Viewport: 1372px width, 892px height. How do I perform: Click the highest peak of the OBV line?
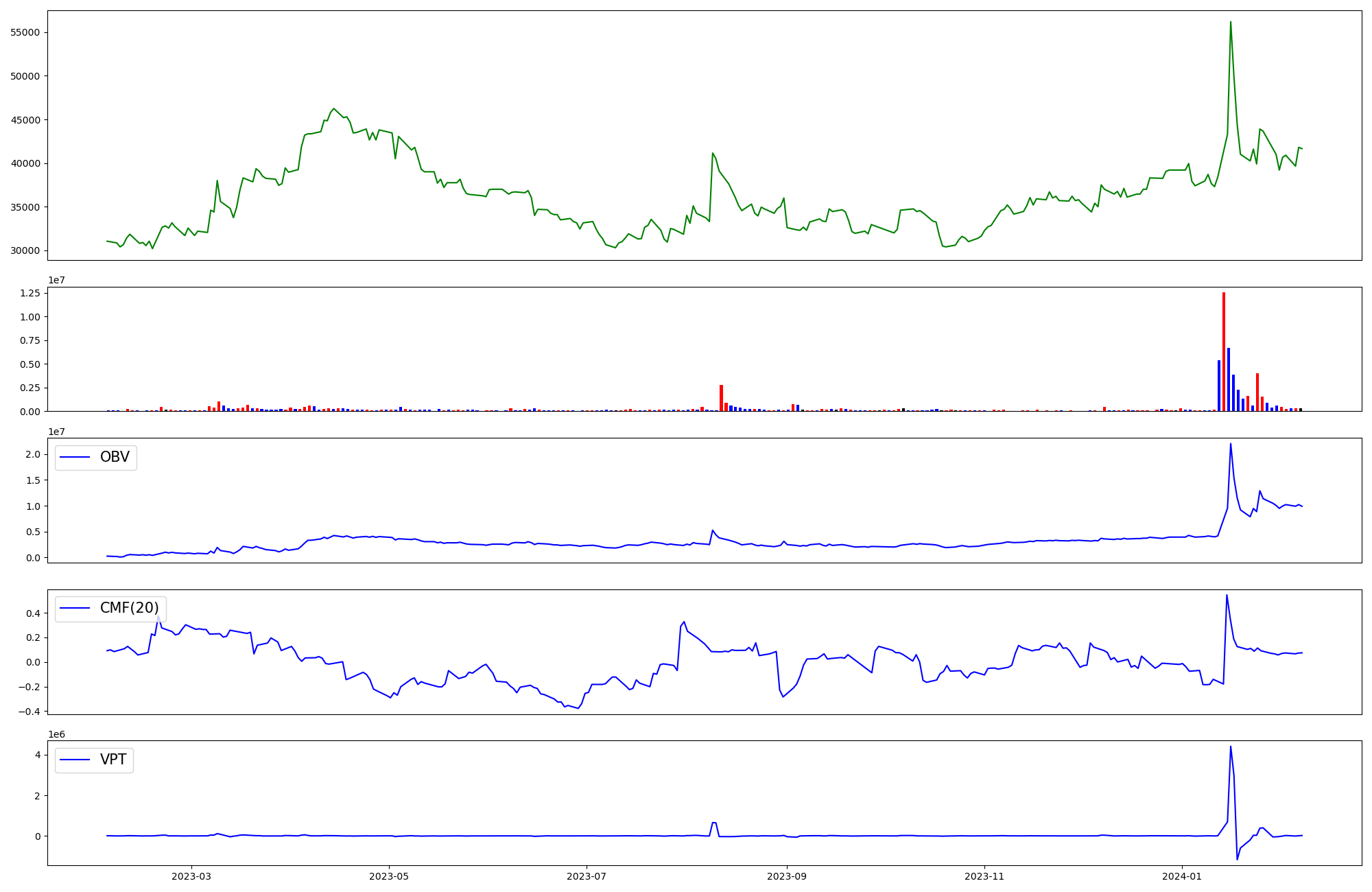1231,445
